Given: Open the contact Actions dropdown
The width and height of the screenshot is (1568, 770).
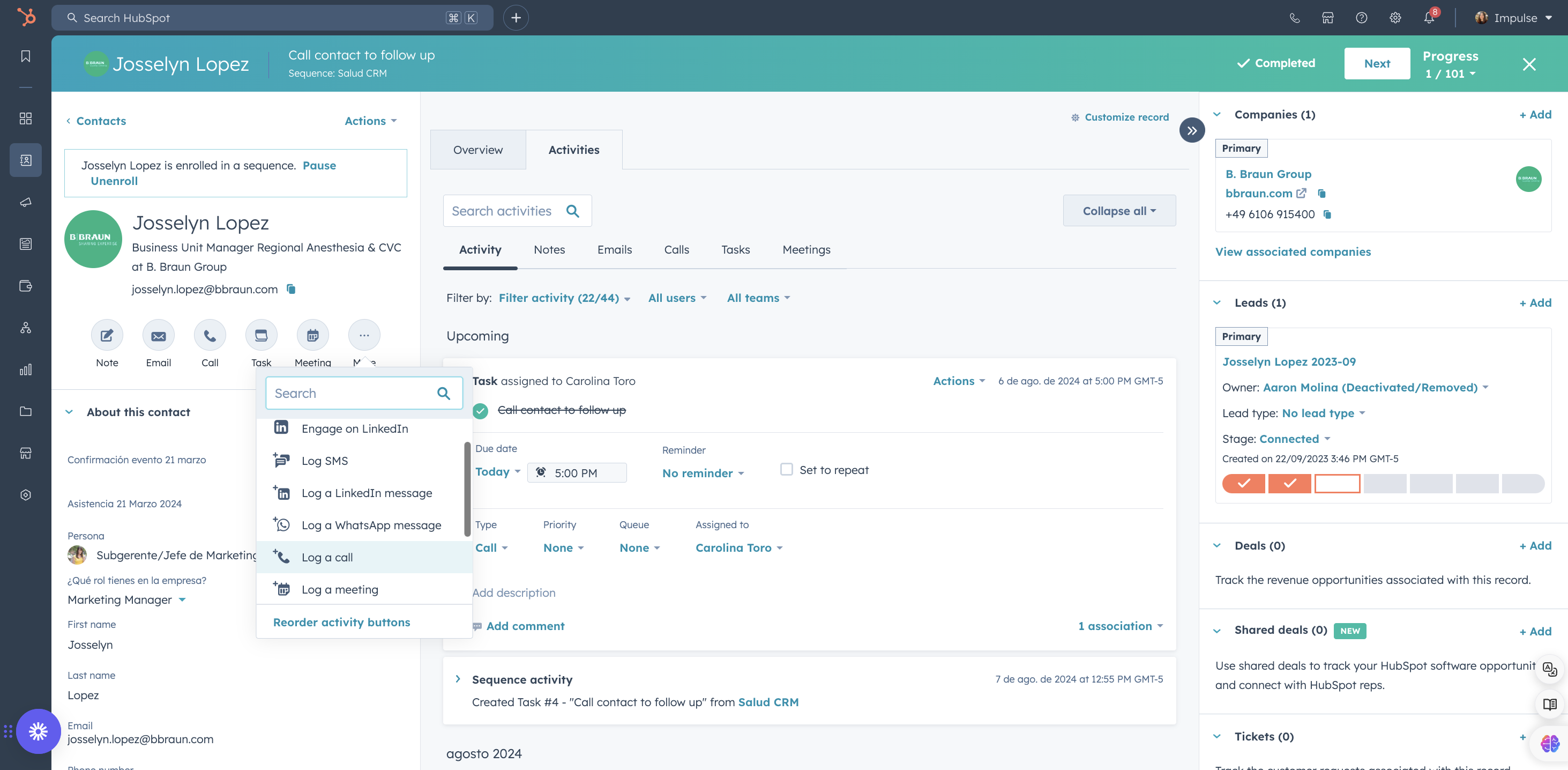Looking at the screenshot, I should [371, 121].
